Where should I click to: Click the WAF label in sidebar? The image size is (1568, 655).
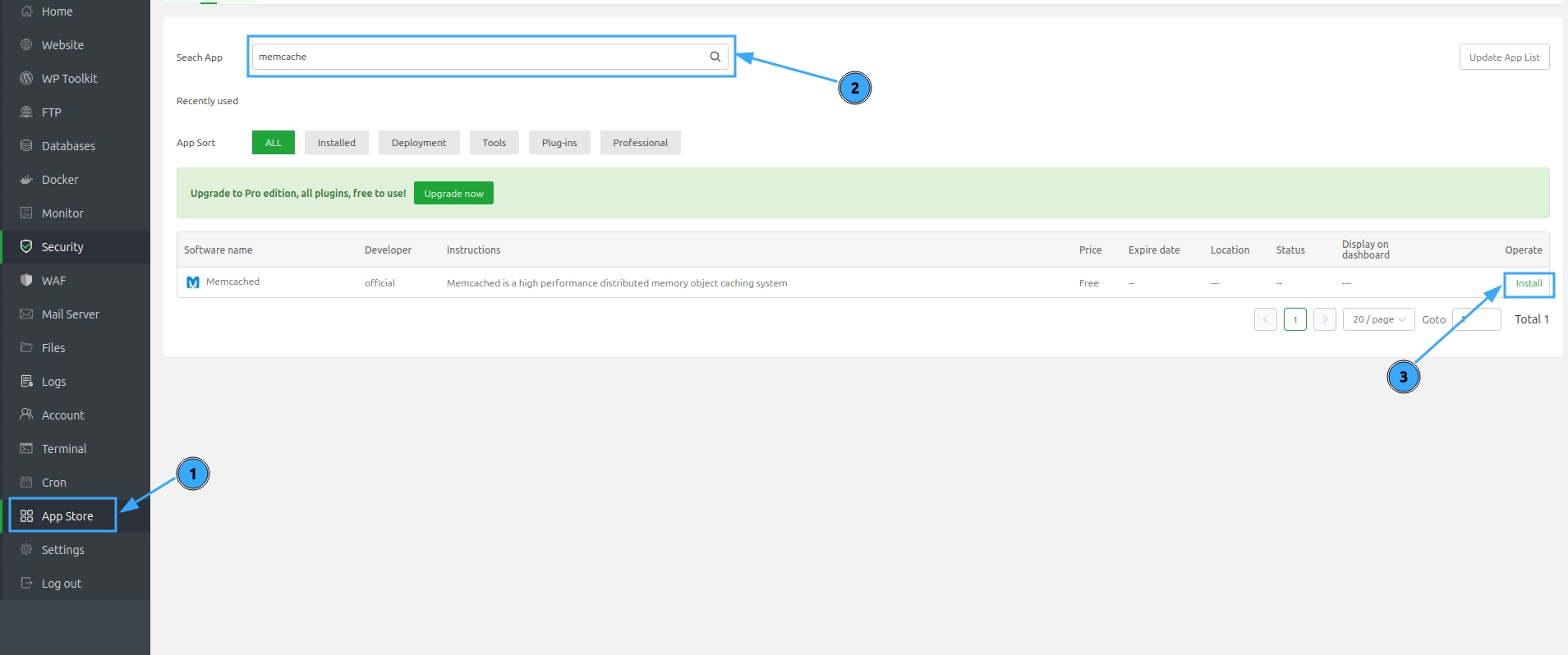pos(53,281)
